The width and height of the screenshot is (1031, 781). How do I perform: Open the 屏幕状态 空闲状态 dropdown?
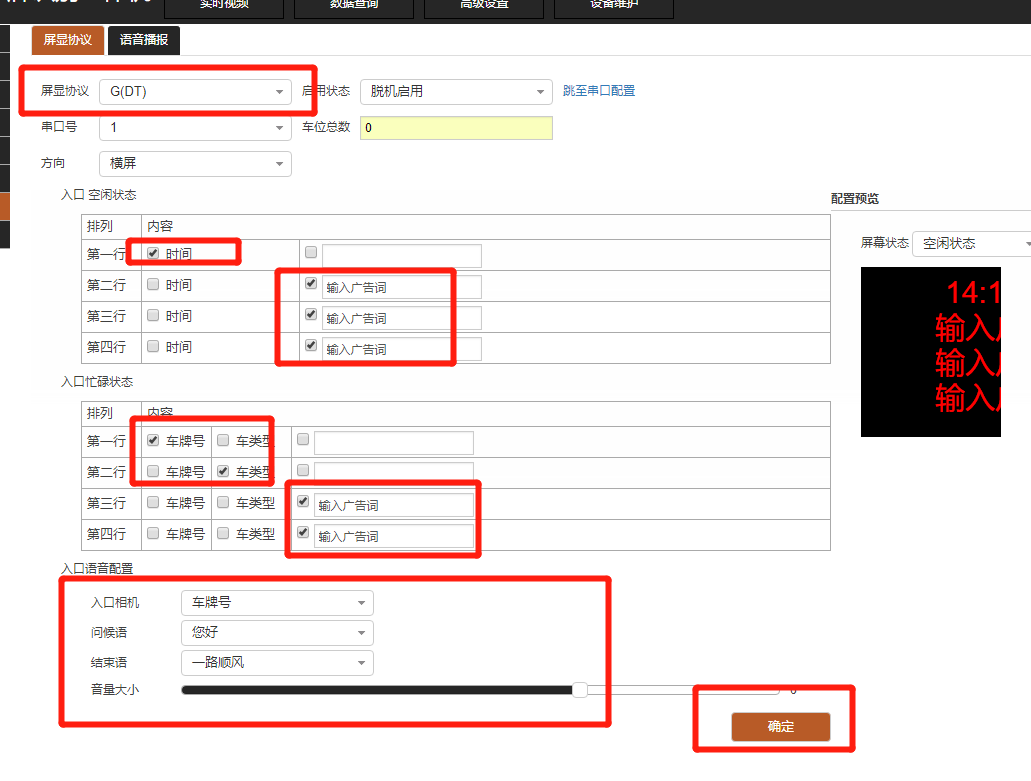(972, 243)
